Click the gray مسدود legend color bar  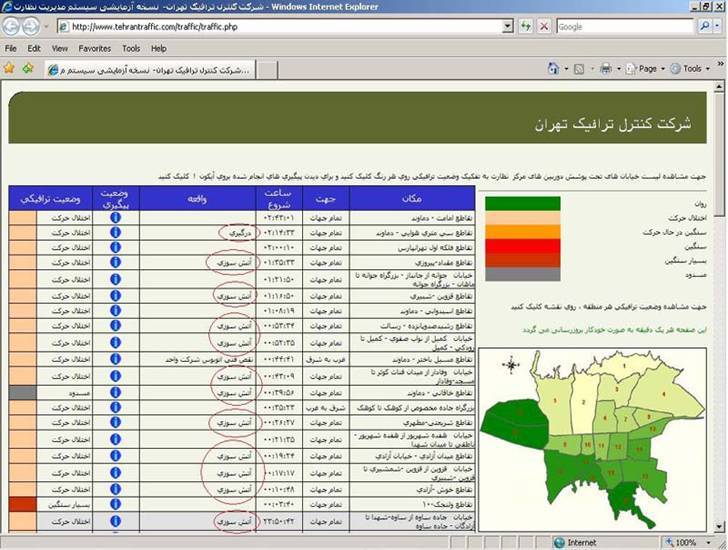click(x=522, y=274)
